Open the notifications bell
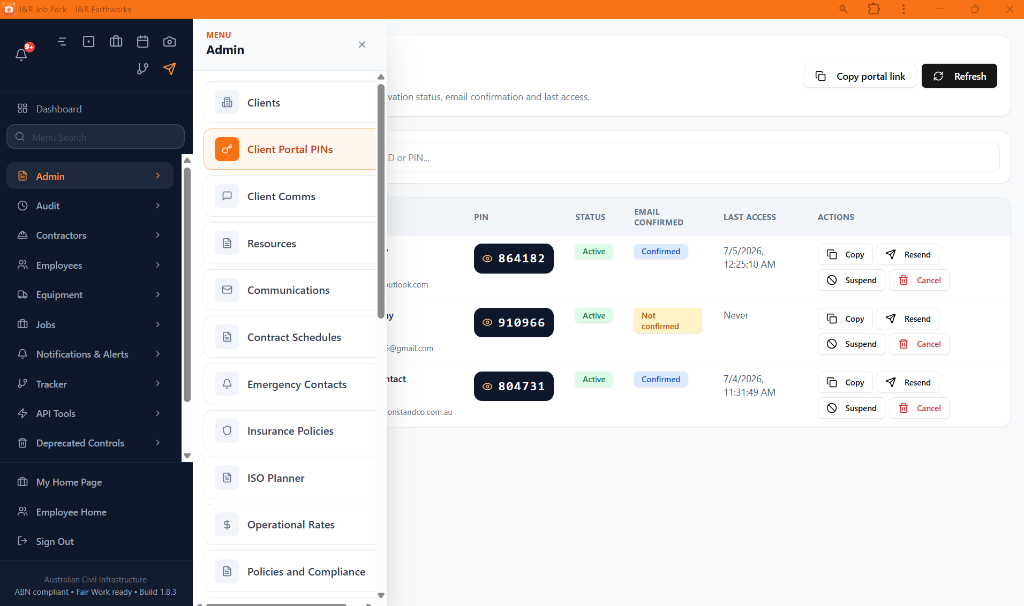This screenshot has width=1024, height=606. (22, 54)
